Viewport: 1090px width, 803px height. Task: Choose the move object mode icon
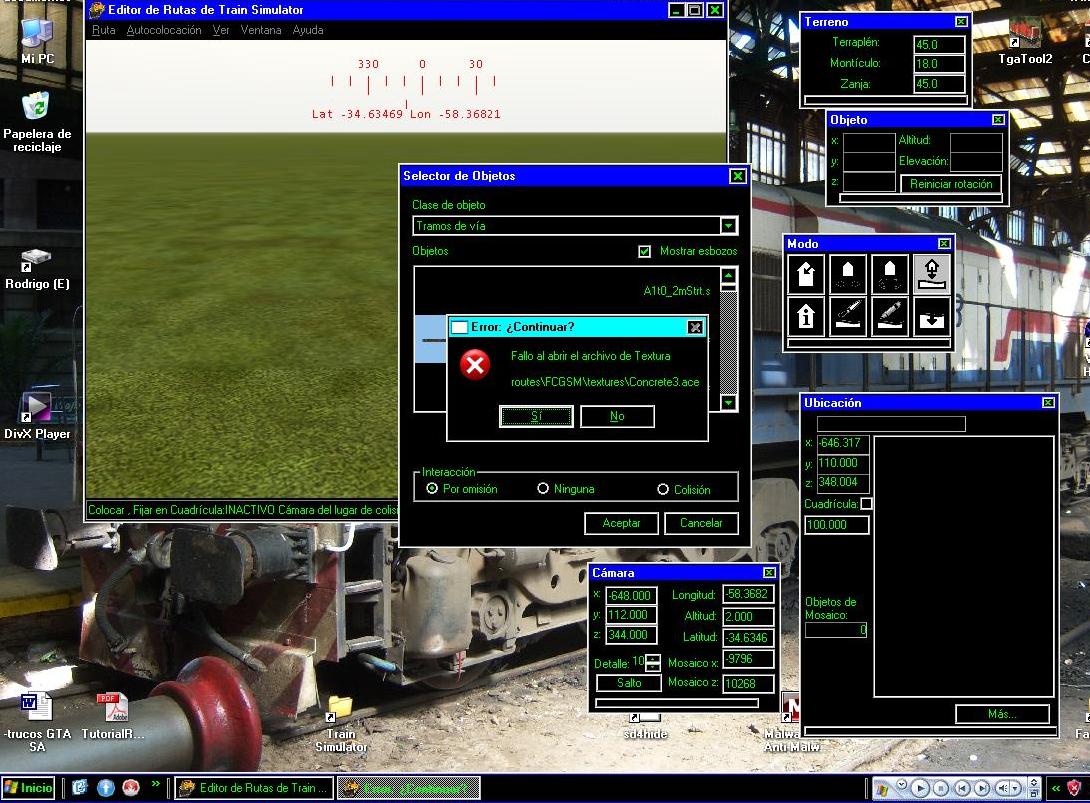[x=848, y=273]
